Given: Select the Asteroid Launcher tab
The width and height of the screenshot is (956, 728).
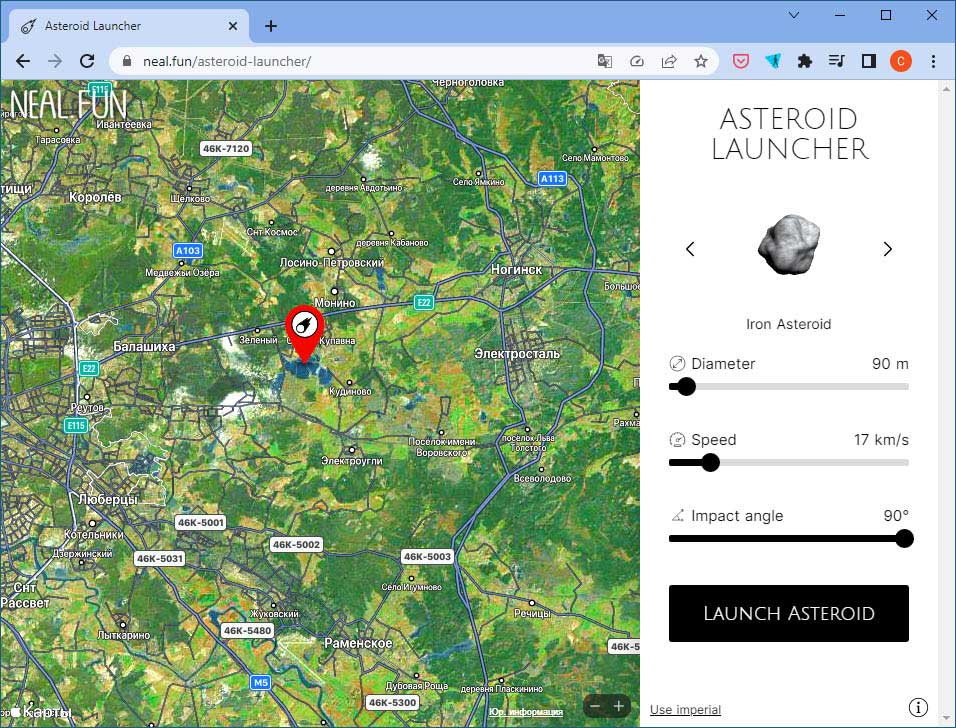Looking at the screenshot, I should click(x=128, y=26).
